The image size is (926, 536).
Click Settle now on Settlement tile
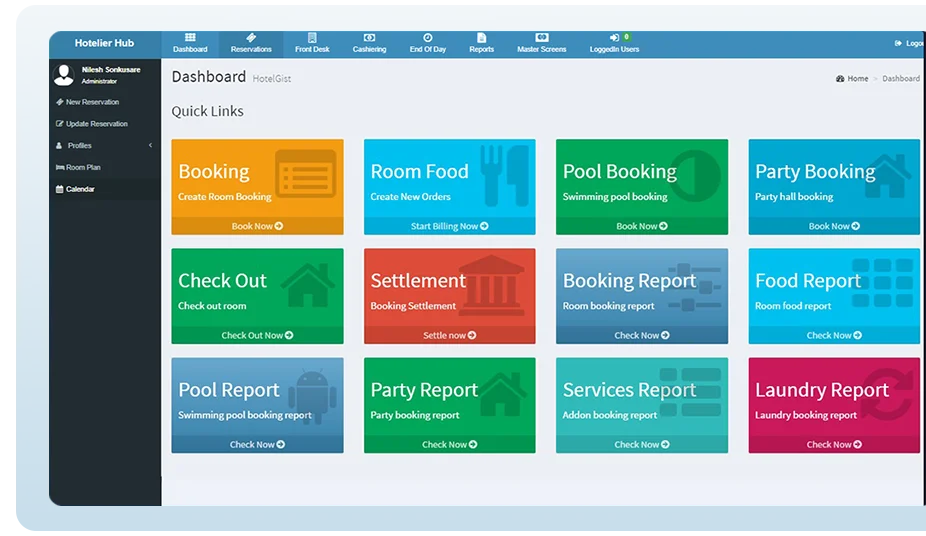pyautogui.click(x=449, y=335)
